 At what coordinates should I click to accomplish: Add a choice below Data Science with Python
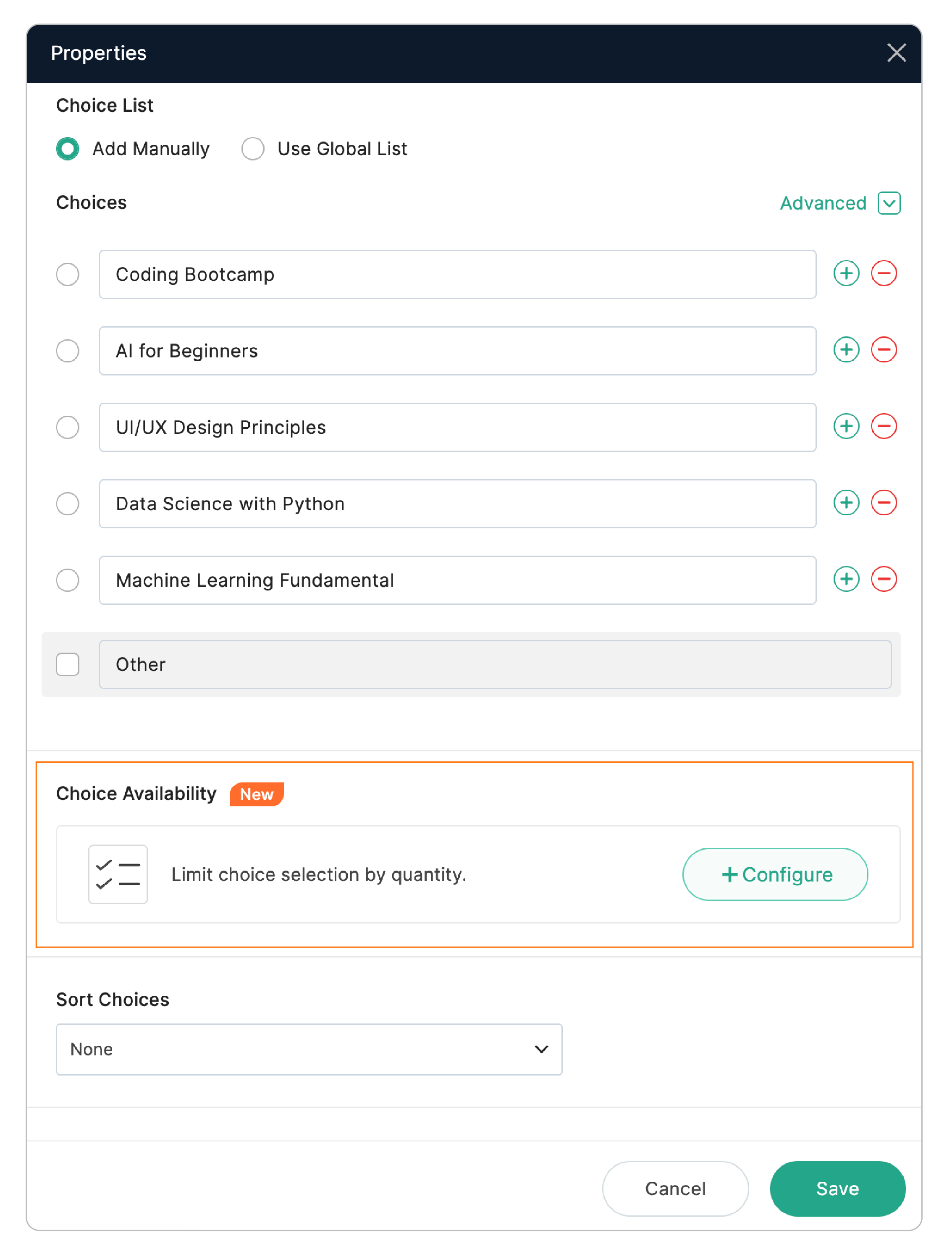[x=846, y=503]
